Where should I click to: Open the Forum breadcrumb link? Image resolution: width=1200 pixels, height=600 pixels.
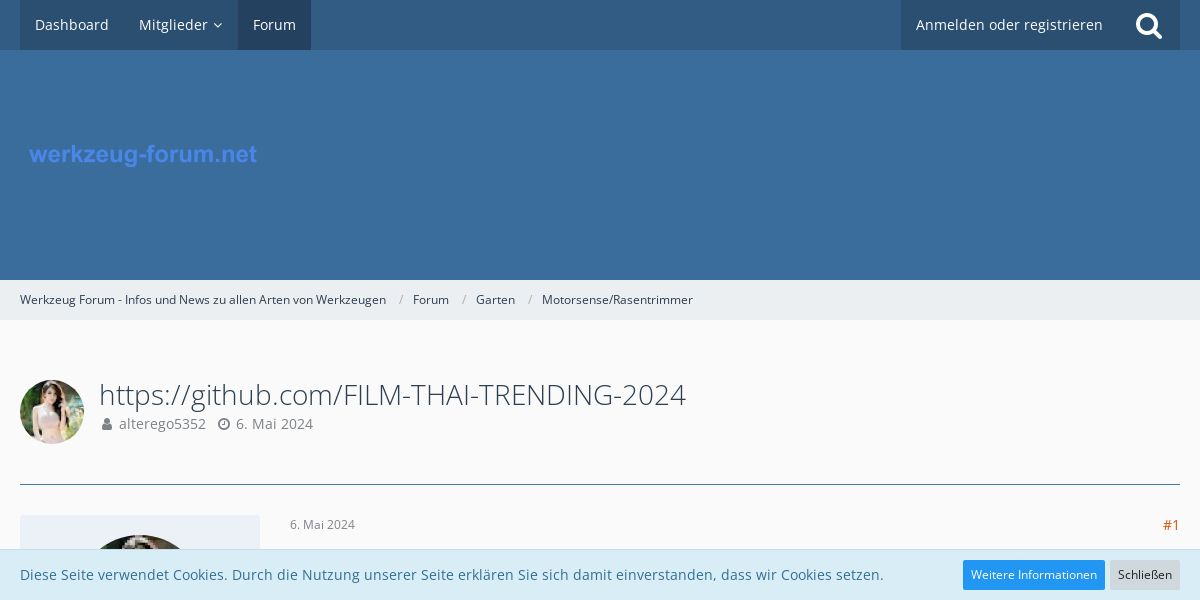click(x=431, y=300)
